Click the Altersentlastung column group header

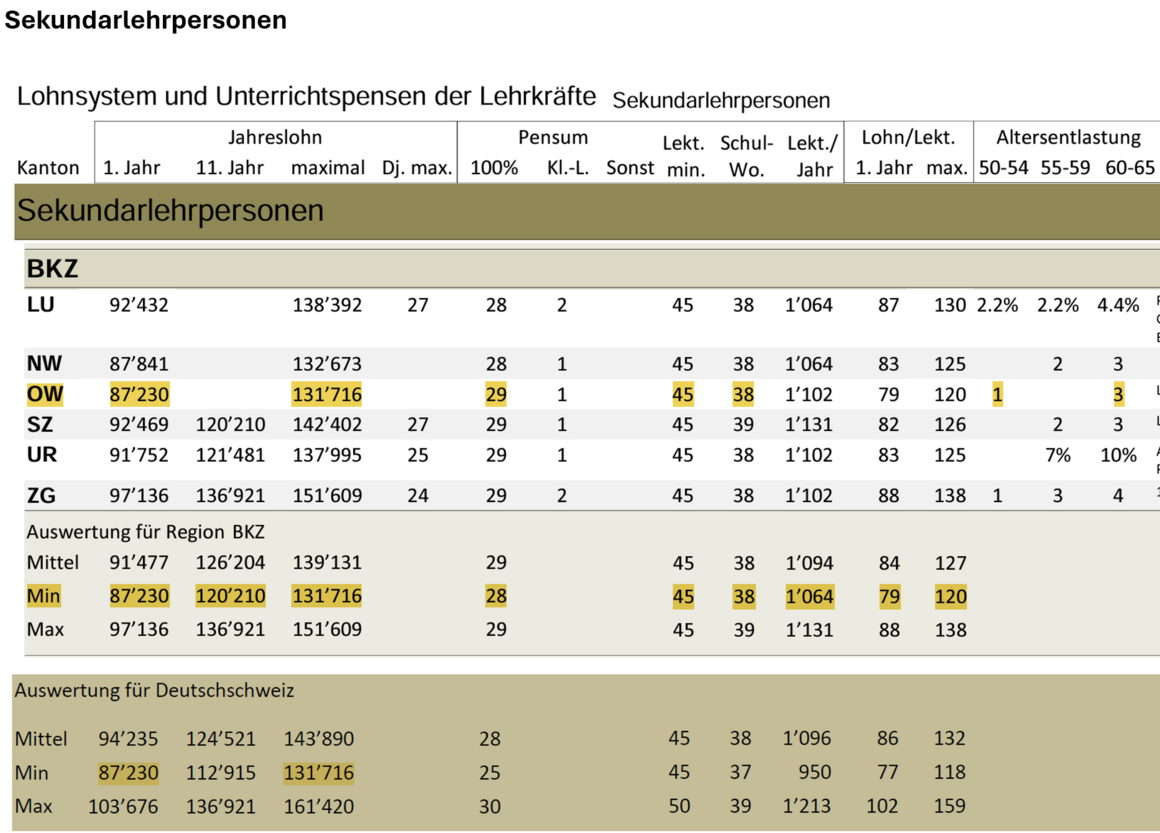coord(1067,137)
